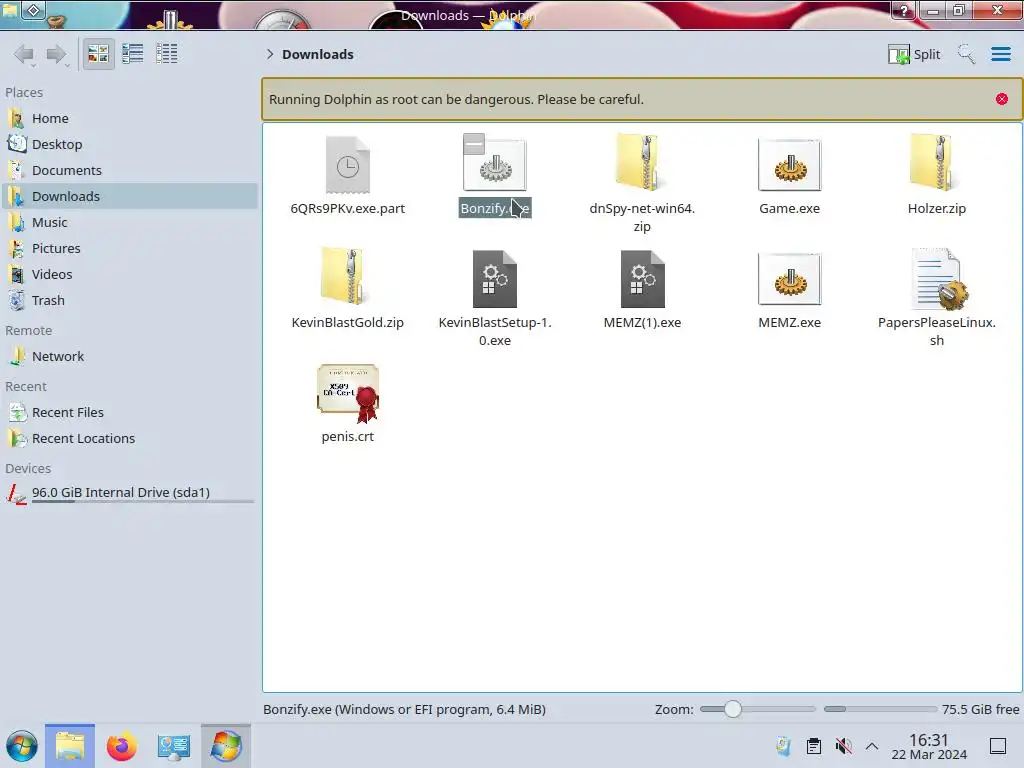This screenshot has height=768, width=1024.
Task: Expand hidden system tray icons
Action: coord(872,746)
